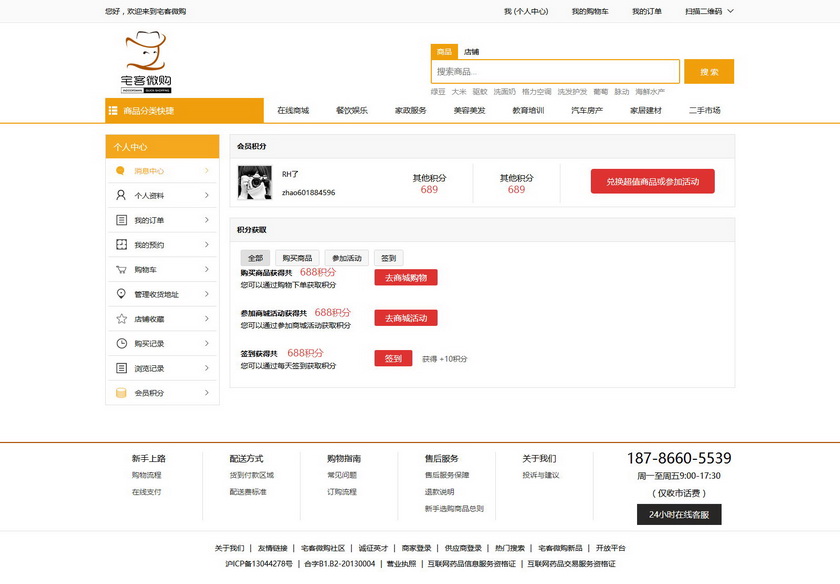840x584 pixels.
Task: Click the 浏览记录 document icon
Action: (x=122, y=368)
